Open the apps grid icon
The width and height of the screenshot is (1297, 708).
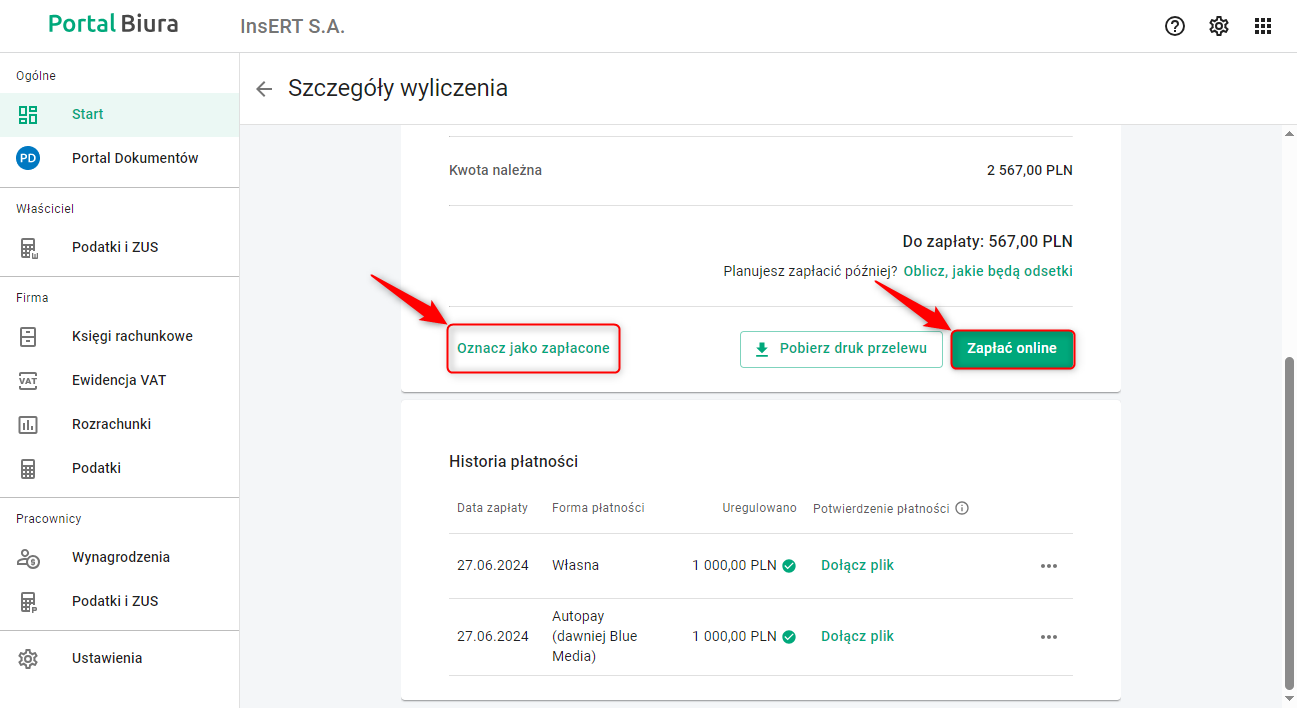1263,26
